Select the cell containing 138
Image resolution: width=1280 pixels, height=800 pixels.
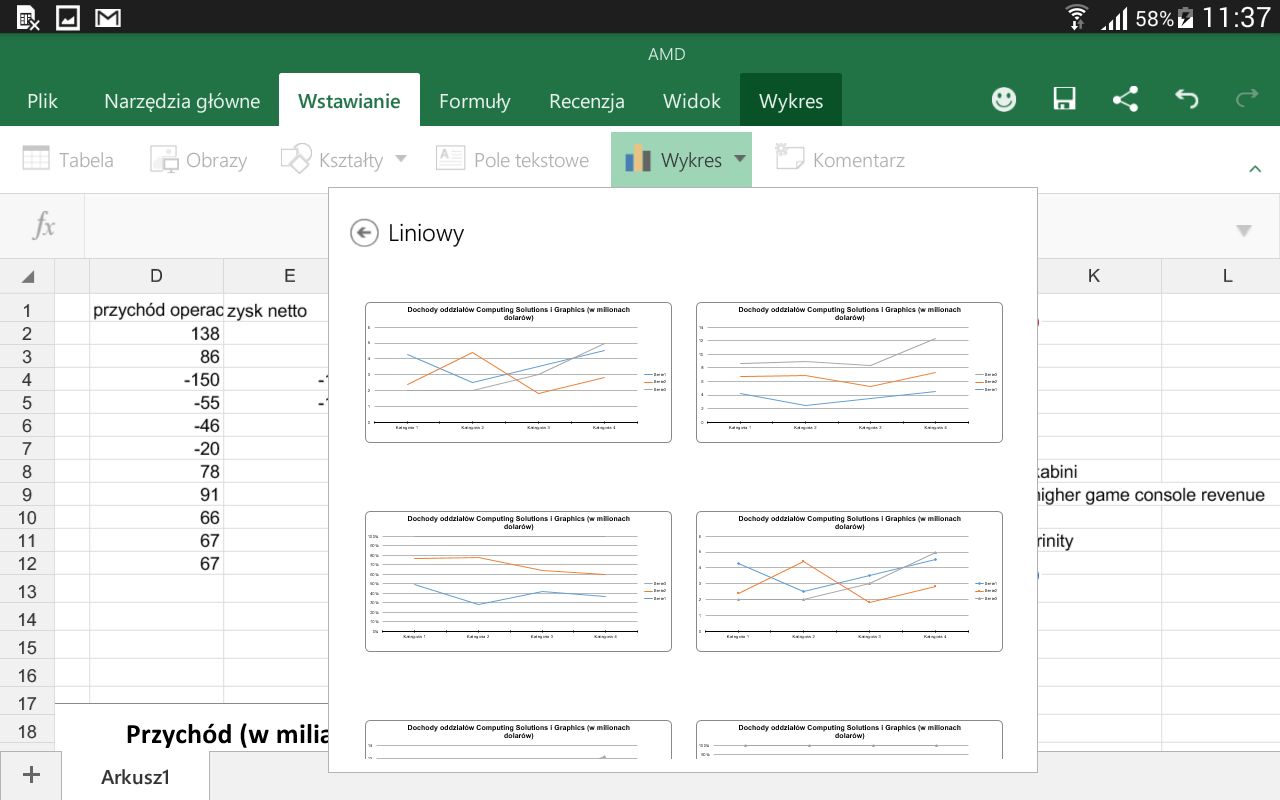[x=156, y=333]
